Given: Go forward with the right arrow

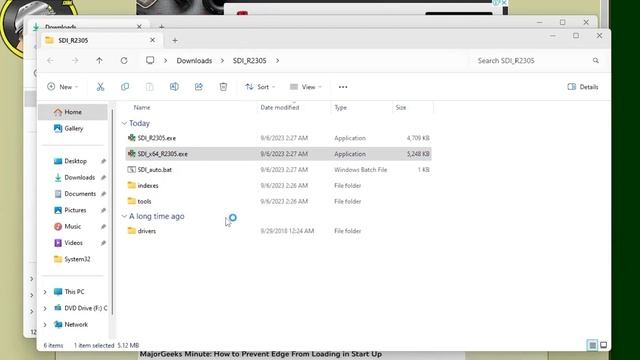Looking at the screenshot, I should click(x=75, y=61).
